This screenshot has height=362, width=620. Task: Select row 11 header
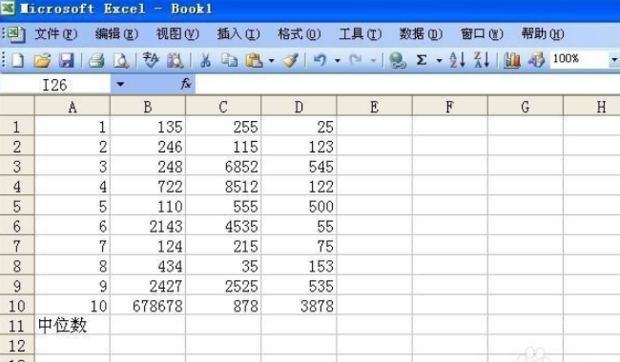(x=17, y=326)
